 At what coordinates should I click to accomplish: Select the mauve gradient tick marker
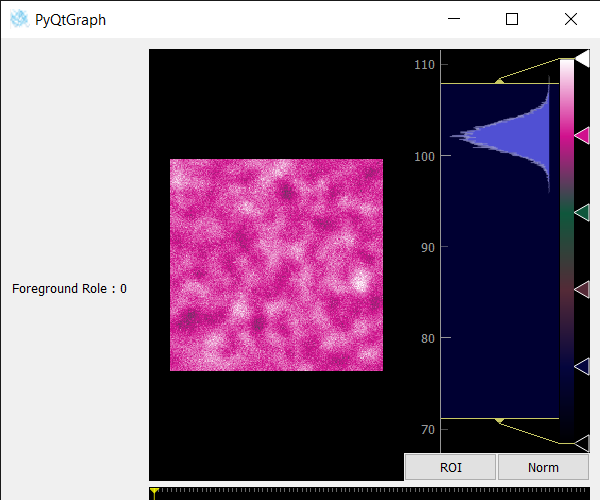(x=582, y=290)
